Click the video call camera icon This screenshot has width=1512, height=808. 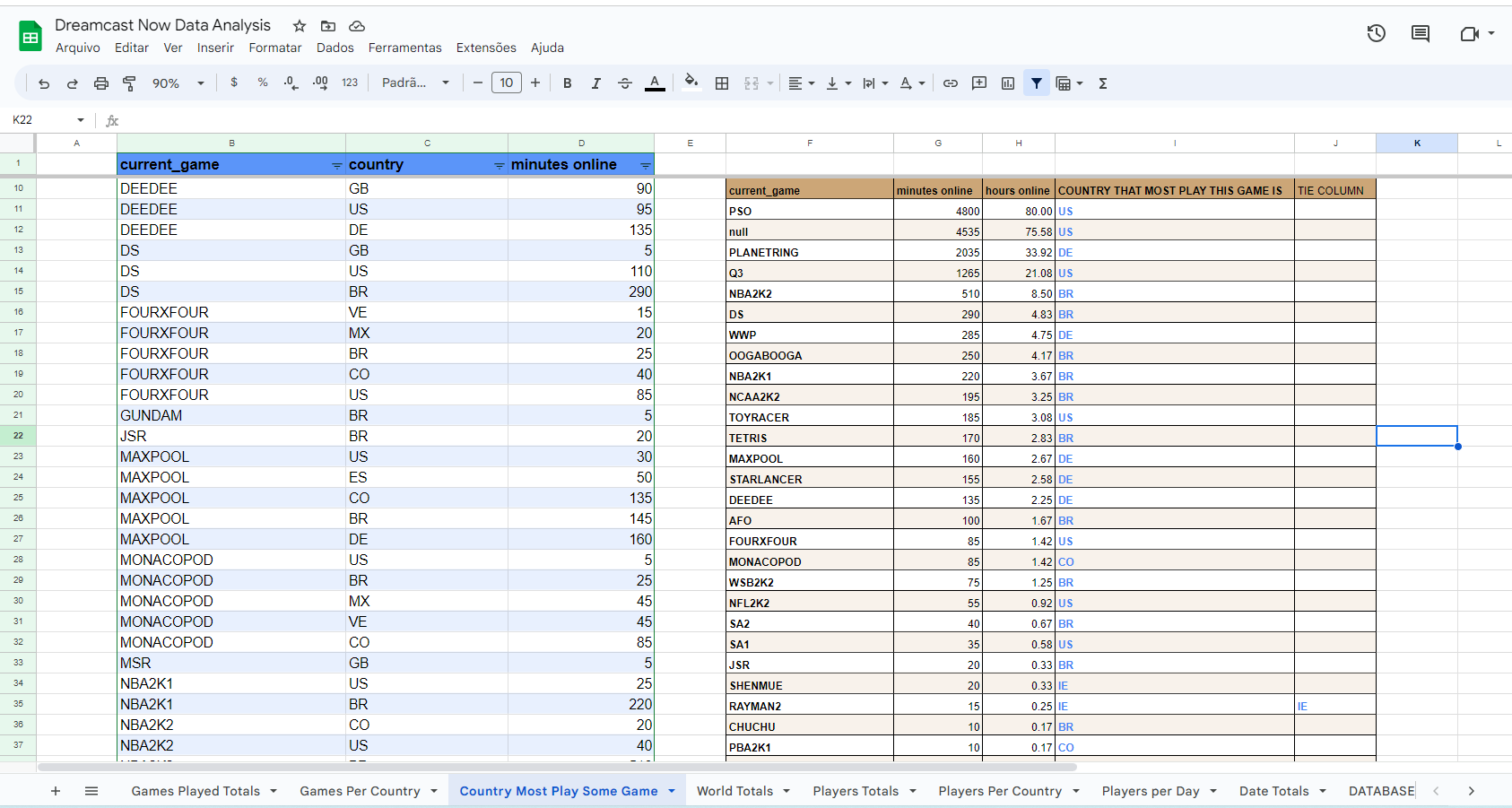(1469, 33)
